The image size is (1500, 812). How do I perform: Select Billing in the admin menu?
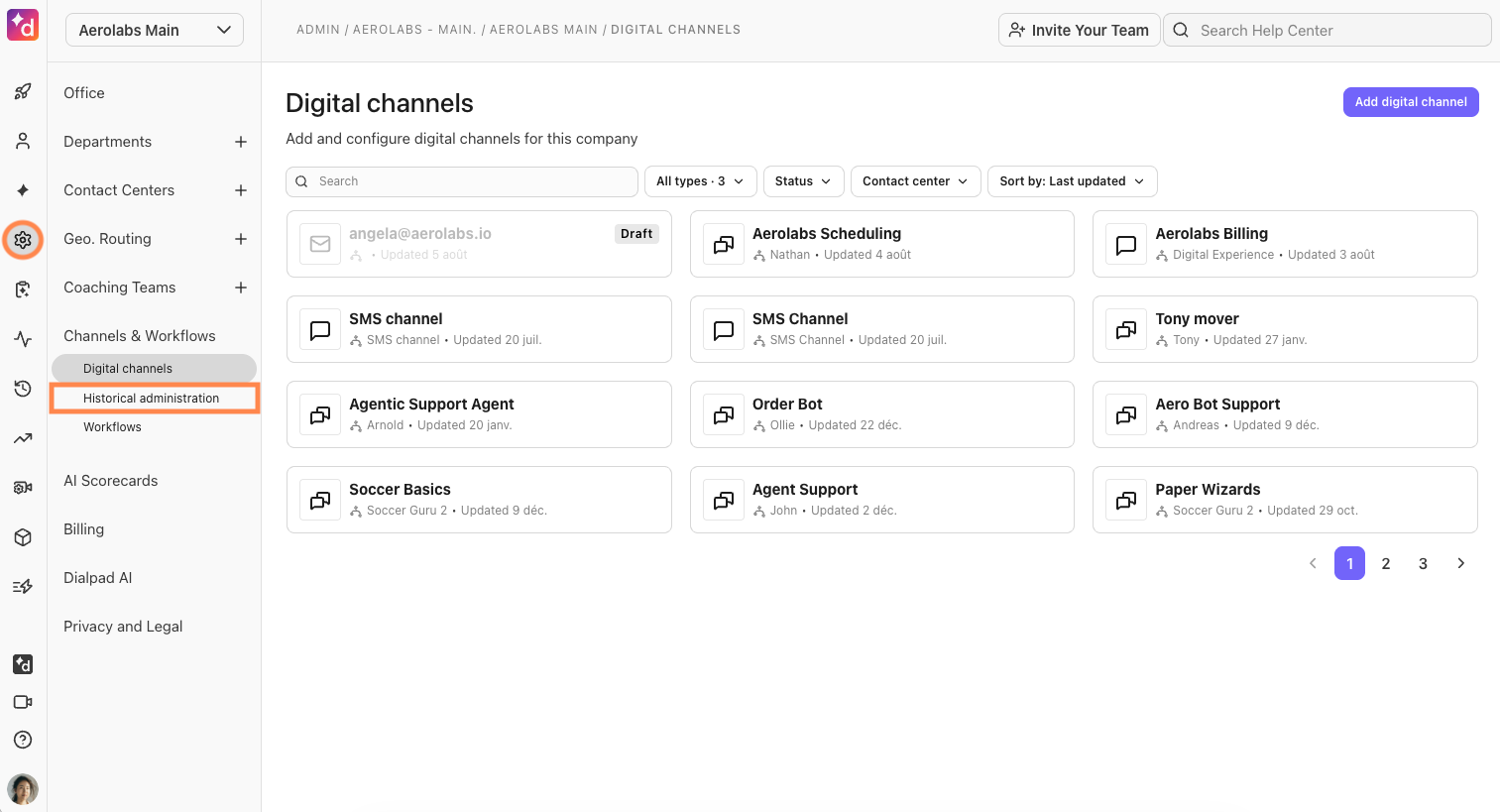coord(84,529)
